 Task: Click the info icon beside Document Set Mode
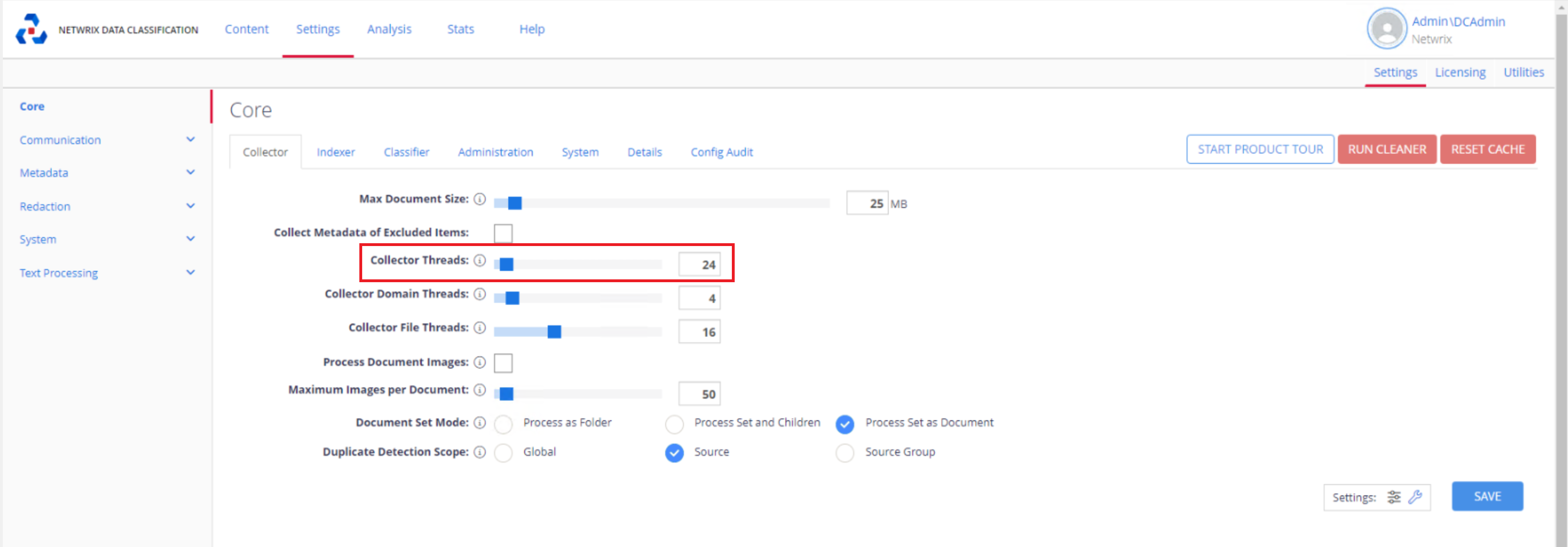pyautogui.click(x=480, y=423)
